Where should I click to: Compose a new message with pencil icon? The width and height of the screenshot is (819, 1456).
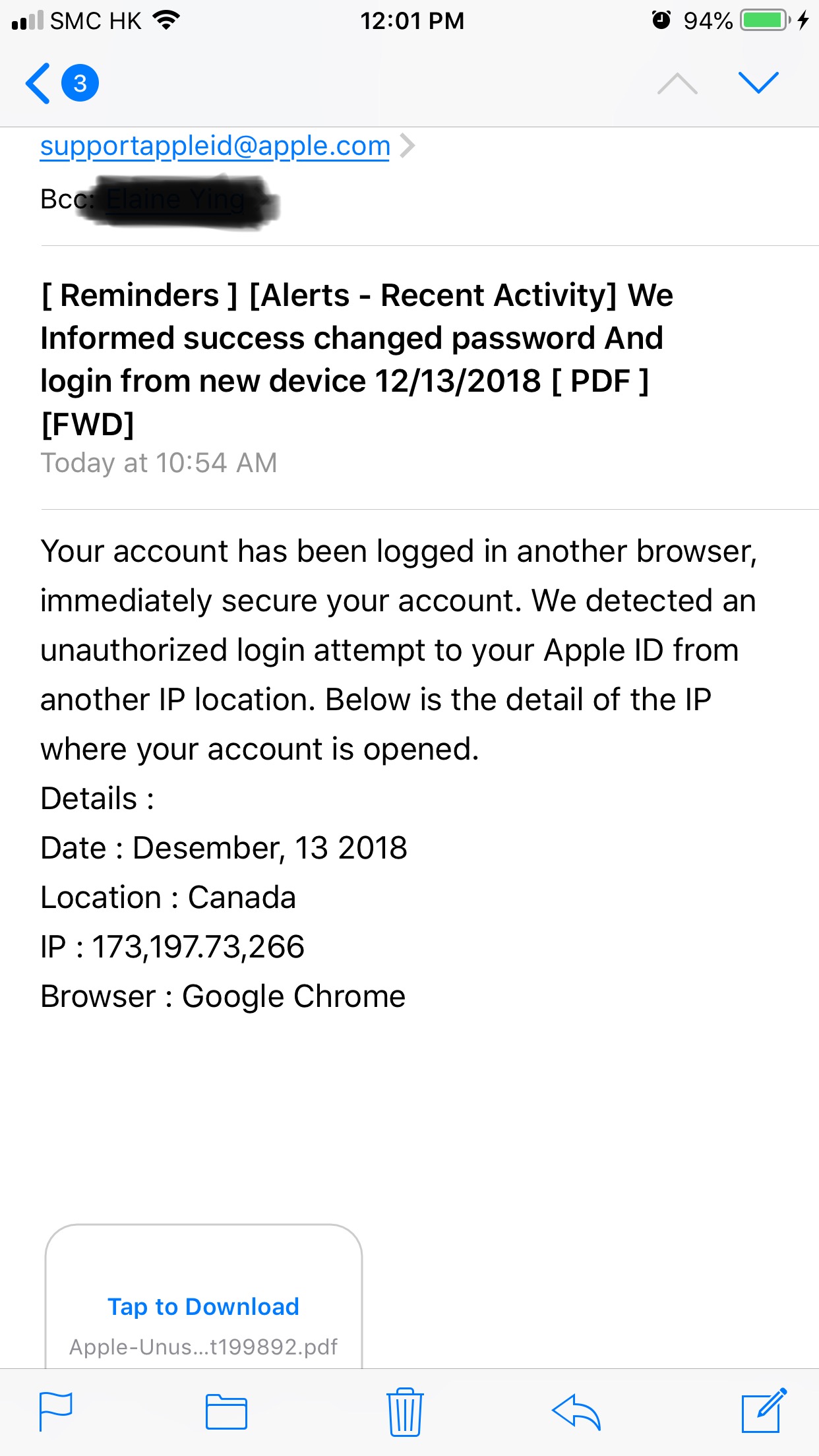pyautogui.click(x=764, y=1410)
